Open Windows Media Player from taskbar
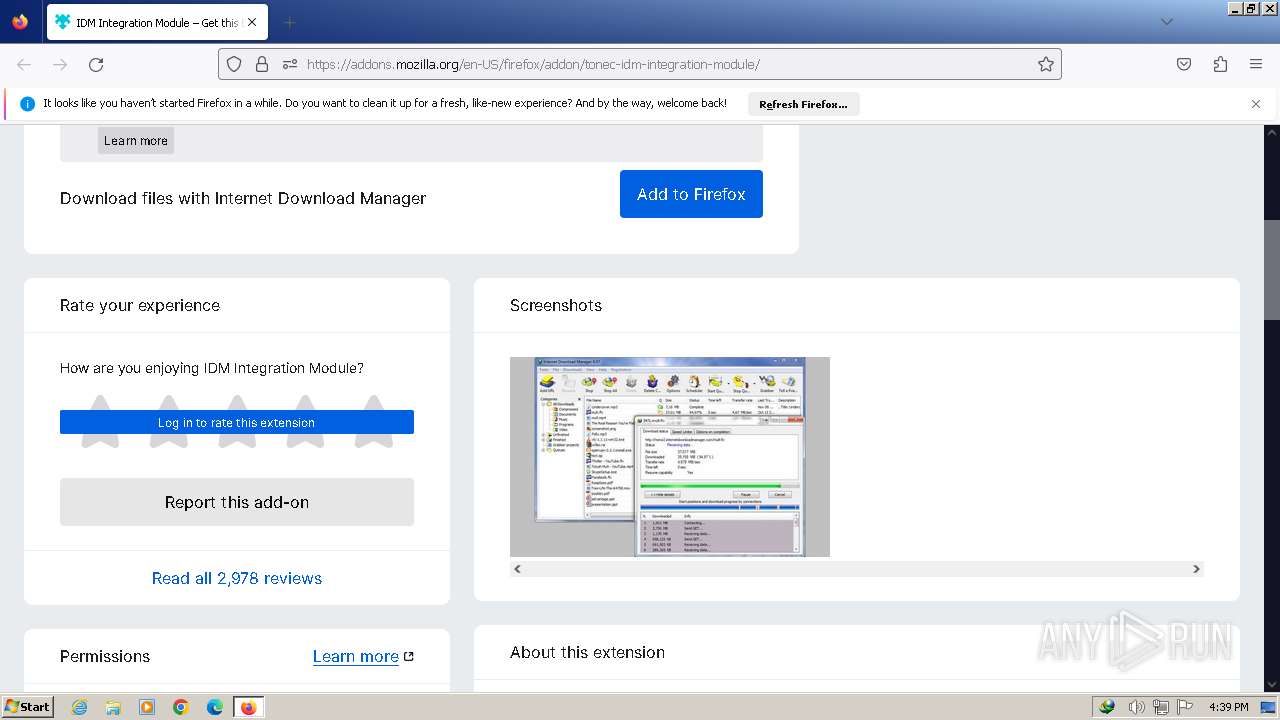1280x720 pixels. click(x=147, y=707)
